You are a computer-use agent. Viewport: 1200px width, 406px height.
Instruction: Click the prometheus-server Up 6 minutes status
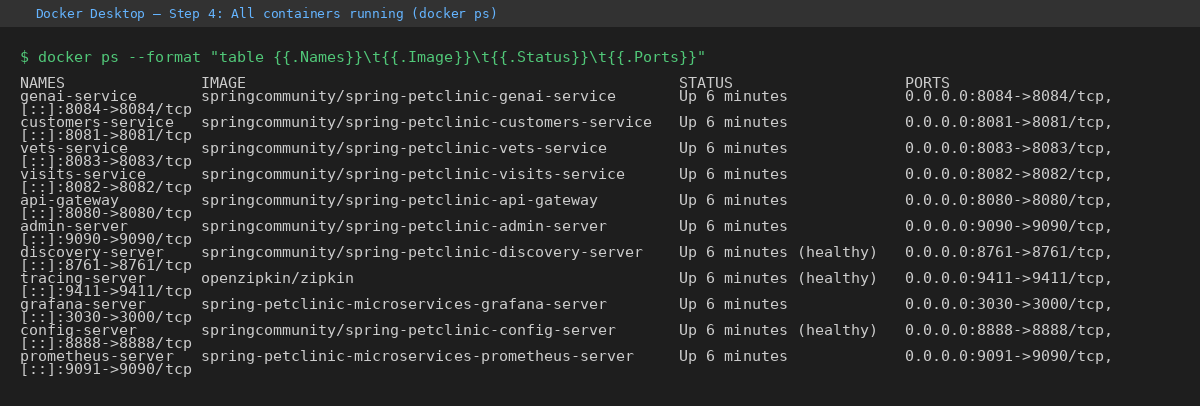point(733,356)
